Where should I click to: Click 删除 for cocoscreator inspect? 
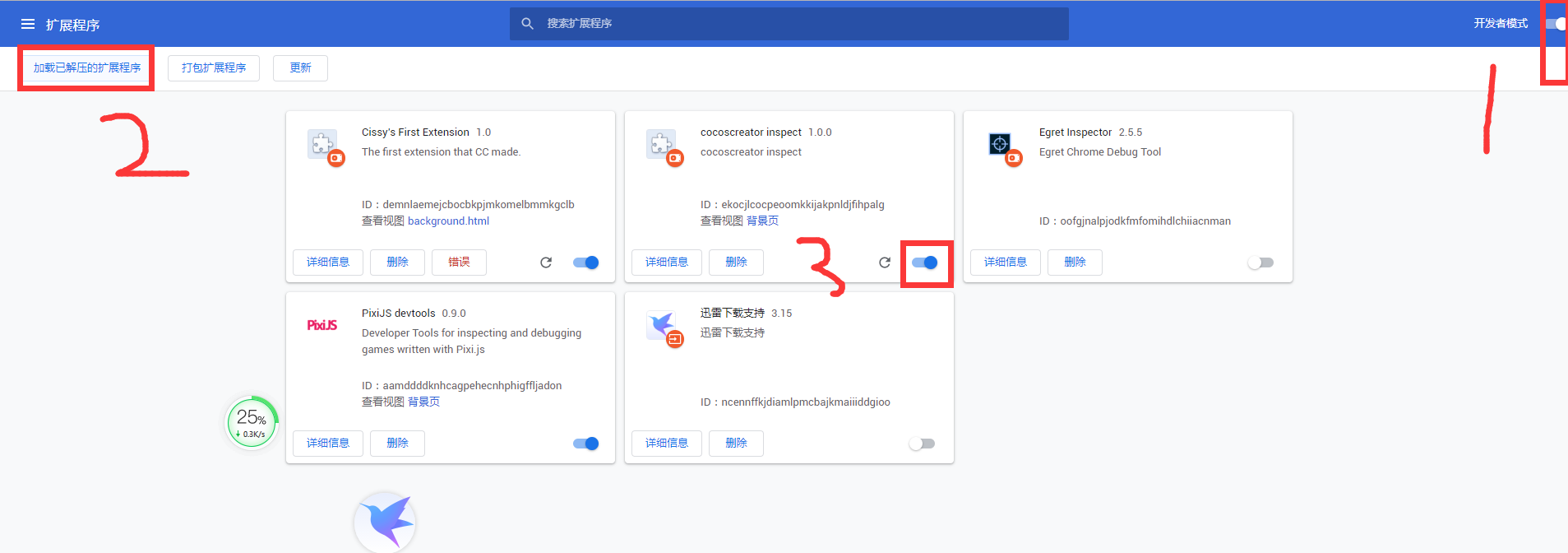pyautogui.click(x=736, y=263)
